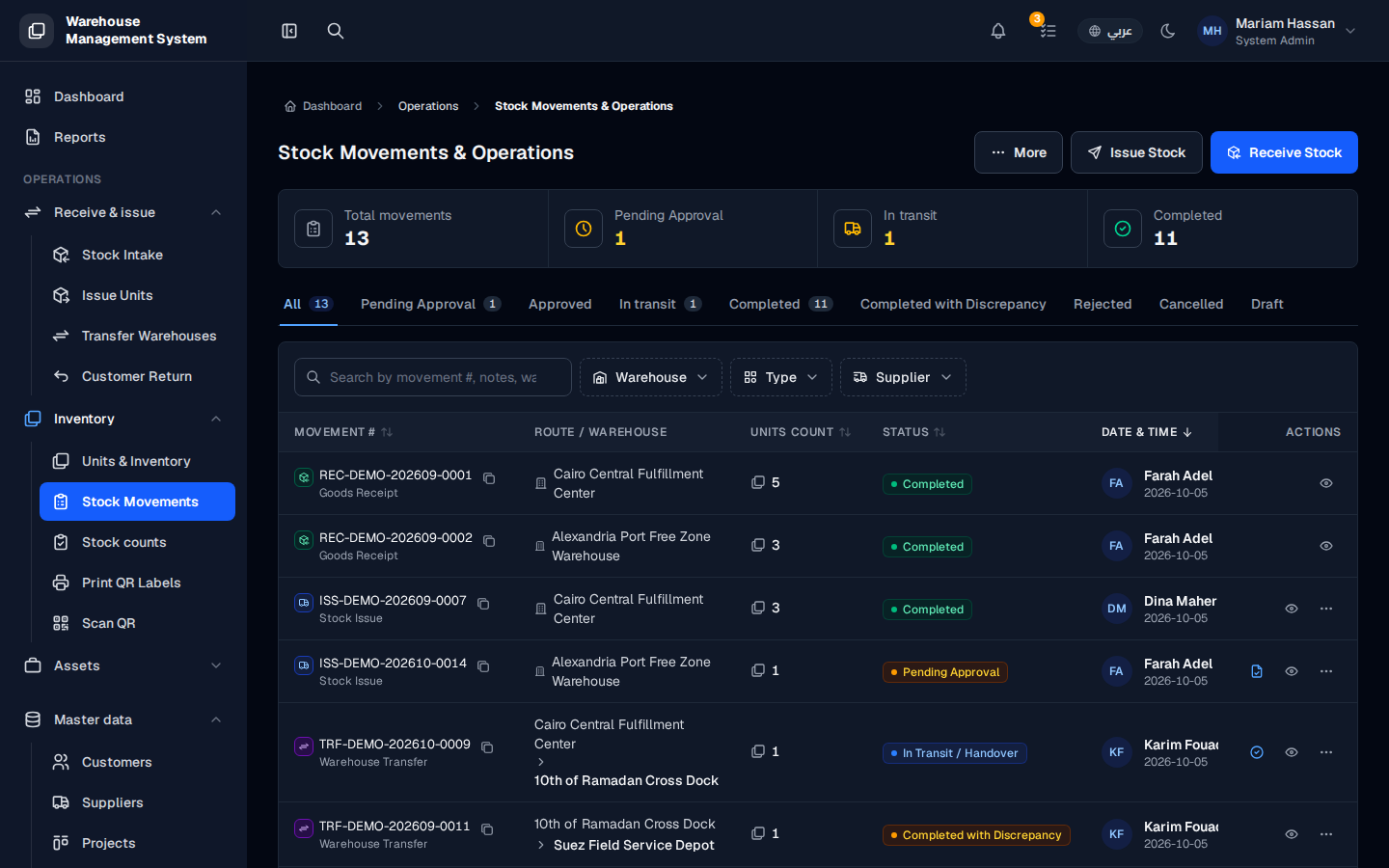
Task: Open the Supplier filter dropdown
Action: click(x=903, y=377)
